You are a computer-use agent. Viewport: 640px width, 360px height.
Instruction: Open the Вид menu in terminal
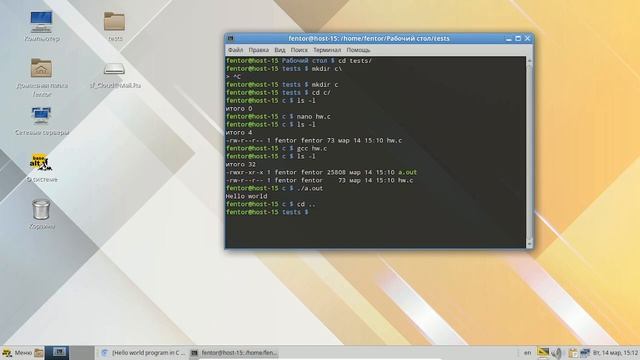click(280, 50)
